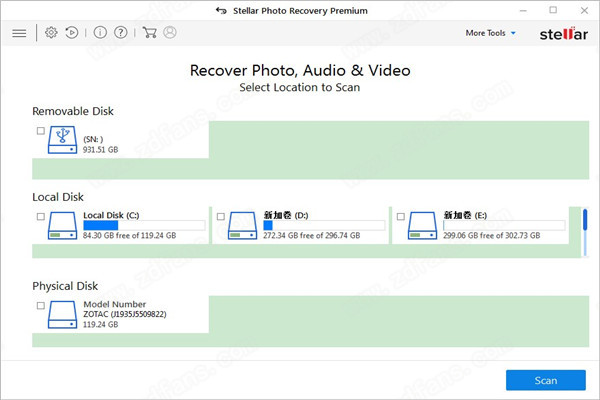The image size is (600, 400).
Task: Expand the More Tools dropdown
Action: pos(491,33)
